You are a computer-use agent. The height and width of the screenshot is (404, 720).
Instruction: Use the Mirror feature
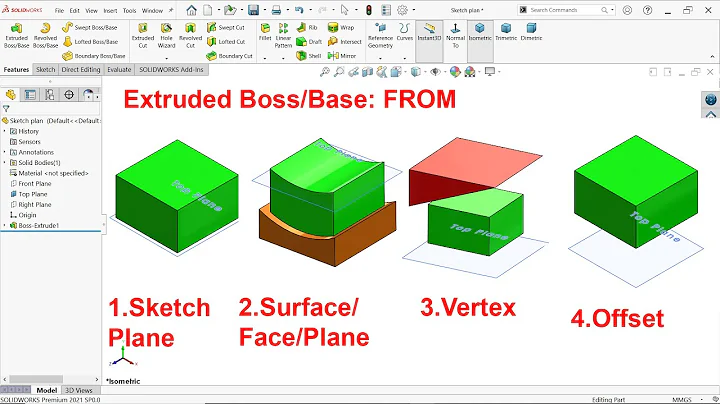342,56
